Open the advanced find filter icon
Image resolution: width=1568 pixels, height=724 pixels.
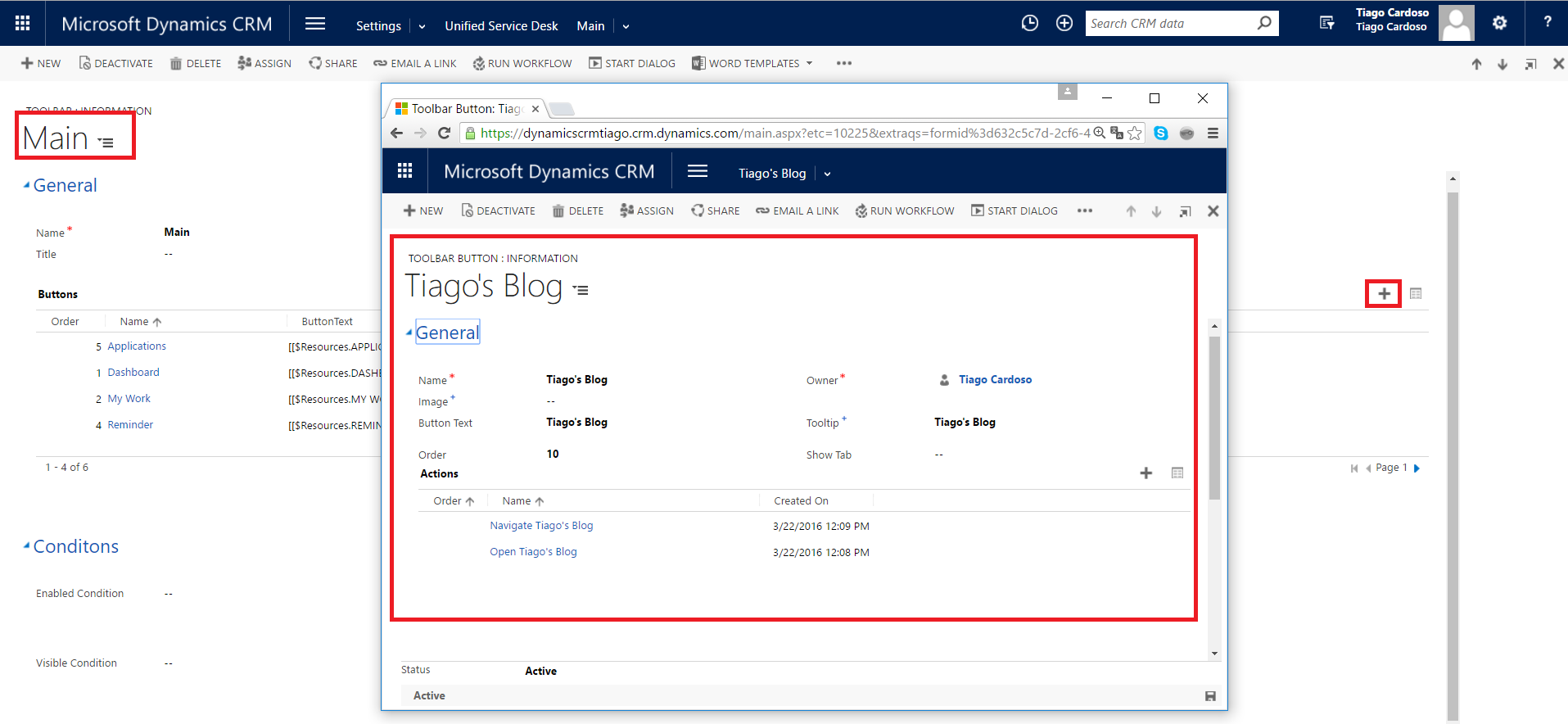[1326, 24]
